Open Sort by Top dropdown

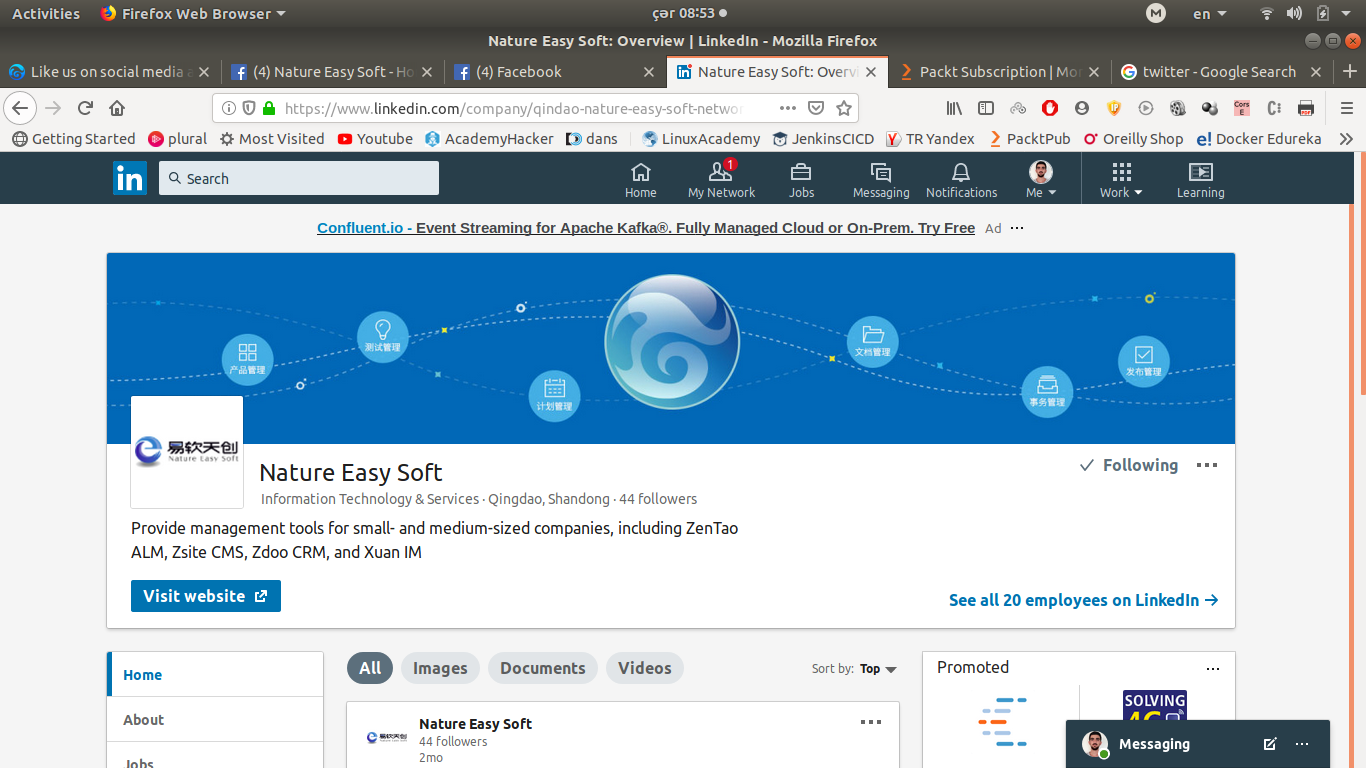pos(878,669)
